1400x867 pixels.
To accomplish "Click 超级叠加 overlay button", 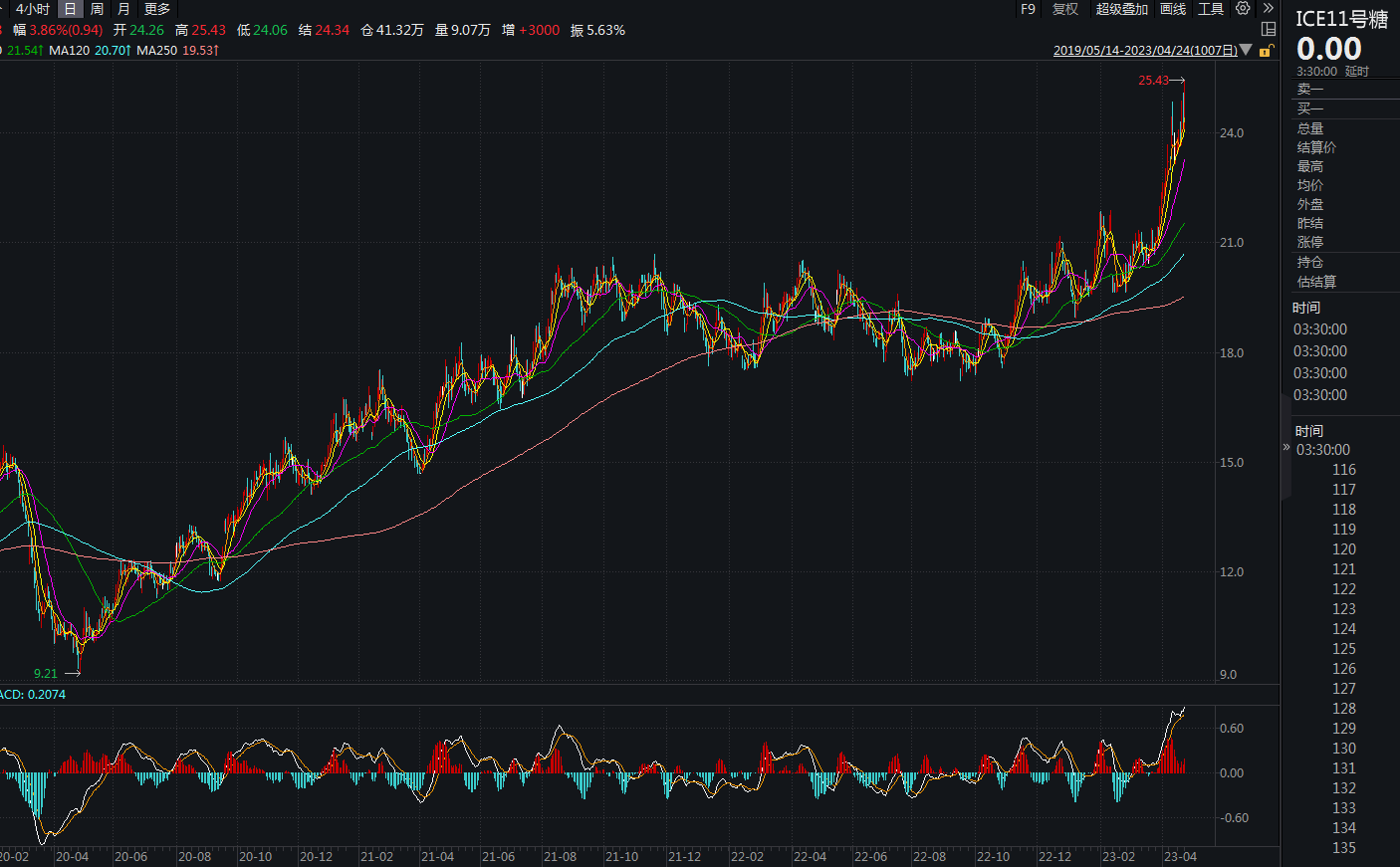I will pyautogui.click(x=1121, y=9).
